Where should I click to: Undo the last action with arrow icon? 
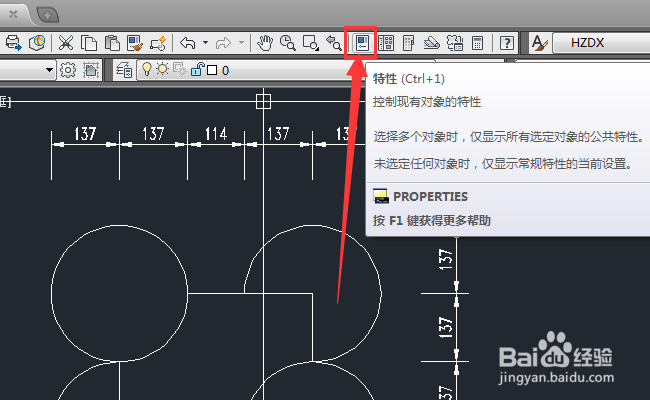188,43
